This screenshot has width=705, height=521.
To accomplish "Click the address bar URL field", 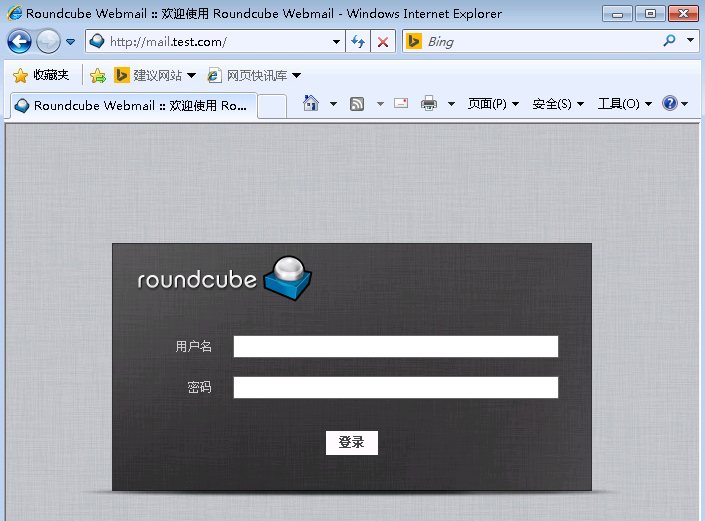I will coord(215,42).
